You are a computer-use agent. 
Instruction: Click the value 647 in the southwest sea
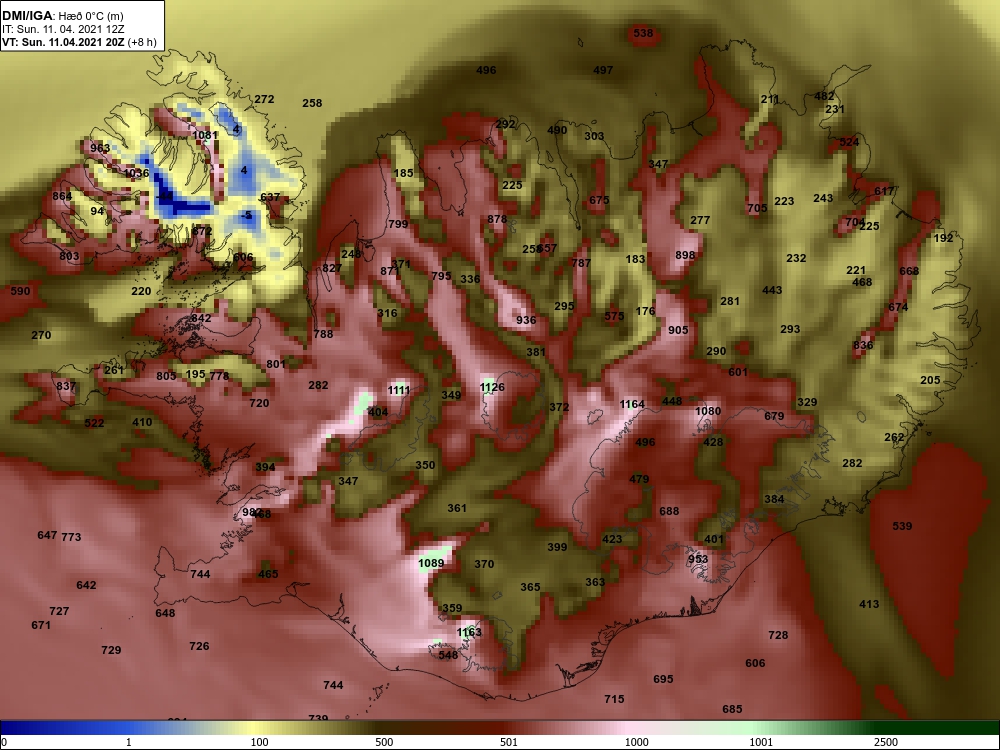47,535
